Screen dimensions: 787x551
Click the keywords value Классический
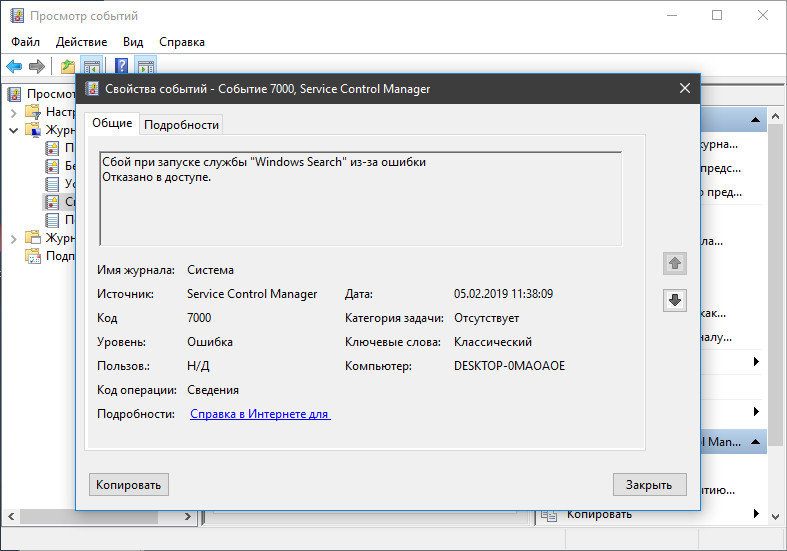tap(493, 342)
